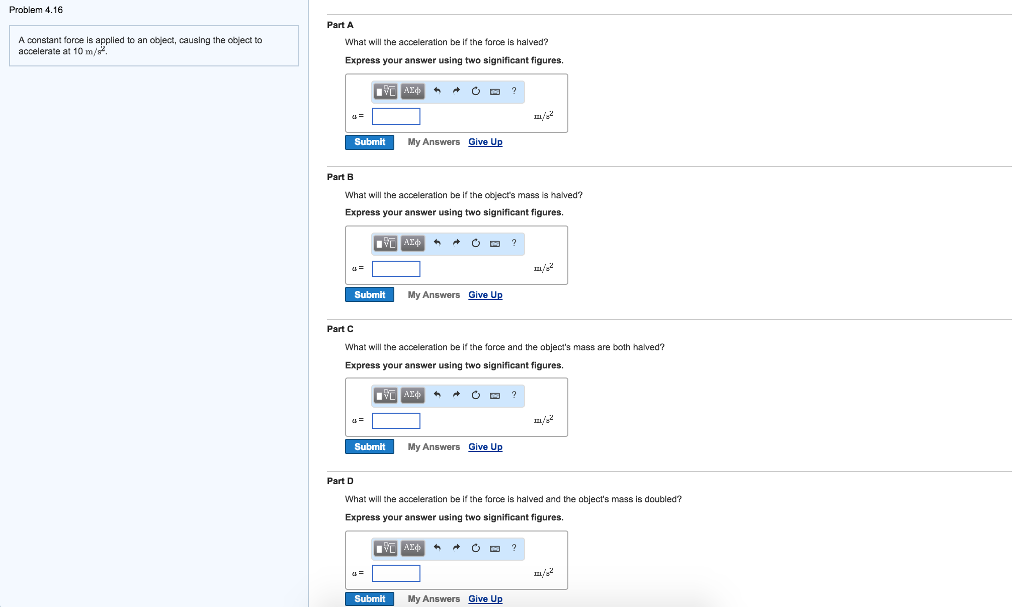The width and height of the screenshot is (1024, 607).
Task: Click the constant force problem statement text
Action: (140, 45)
